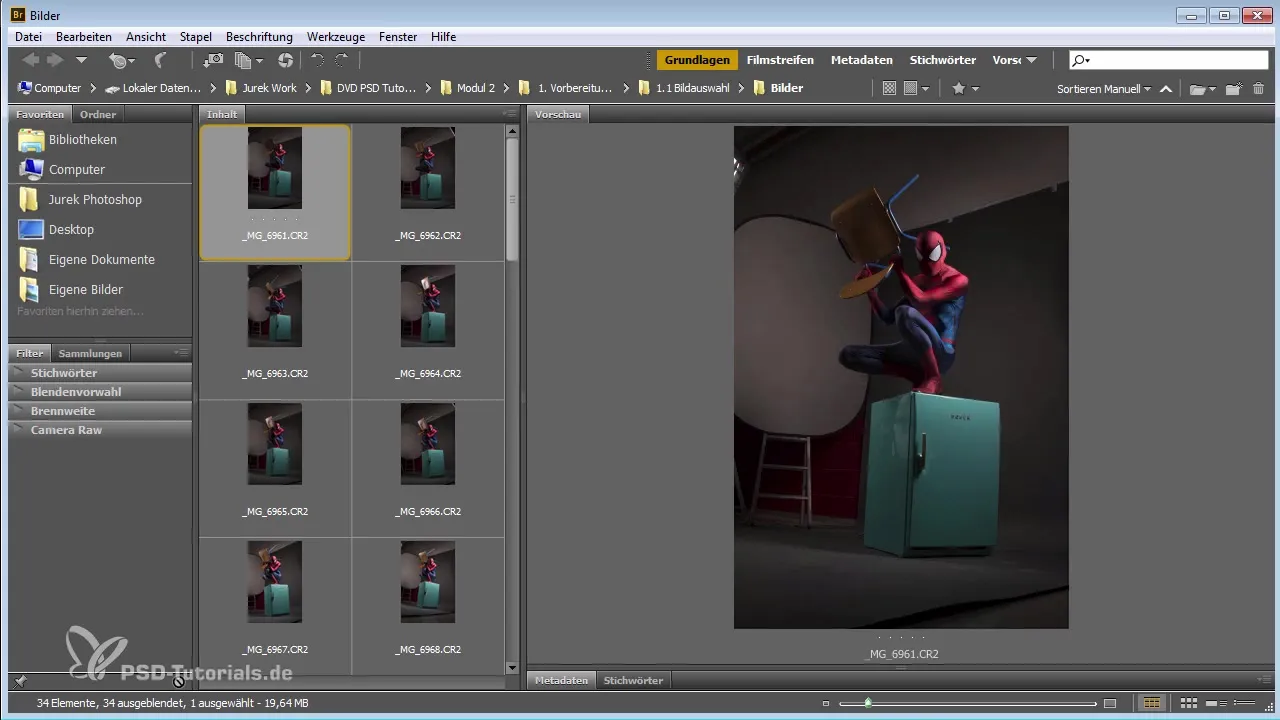
Task: Create a new folder icon
Action: (x=1234, y=88)
